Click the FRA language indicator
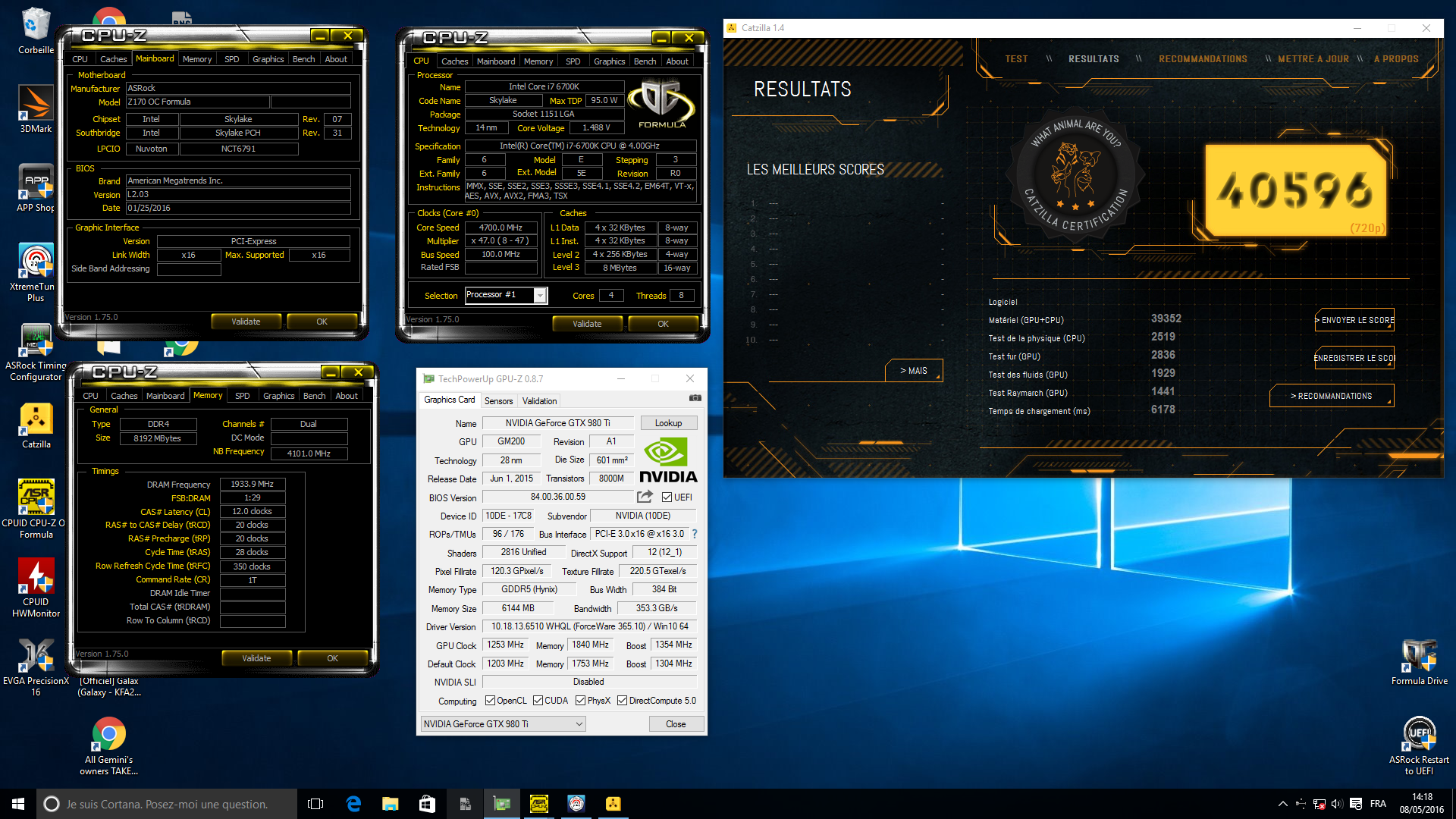The height and width of the screenshot is (819, 1456). (x=1378, y=804)
